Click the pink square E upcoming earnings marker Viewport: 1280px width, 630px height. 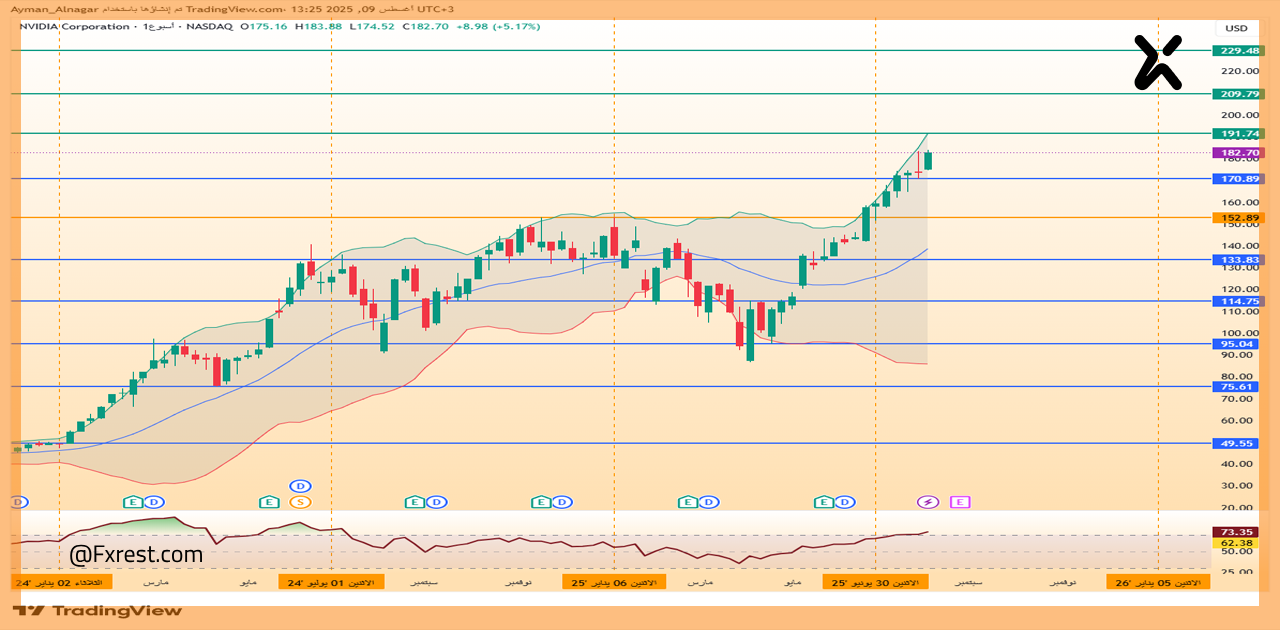click(960, 502)
